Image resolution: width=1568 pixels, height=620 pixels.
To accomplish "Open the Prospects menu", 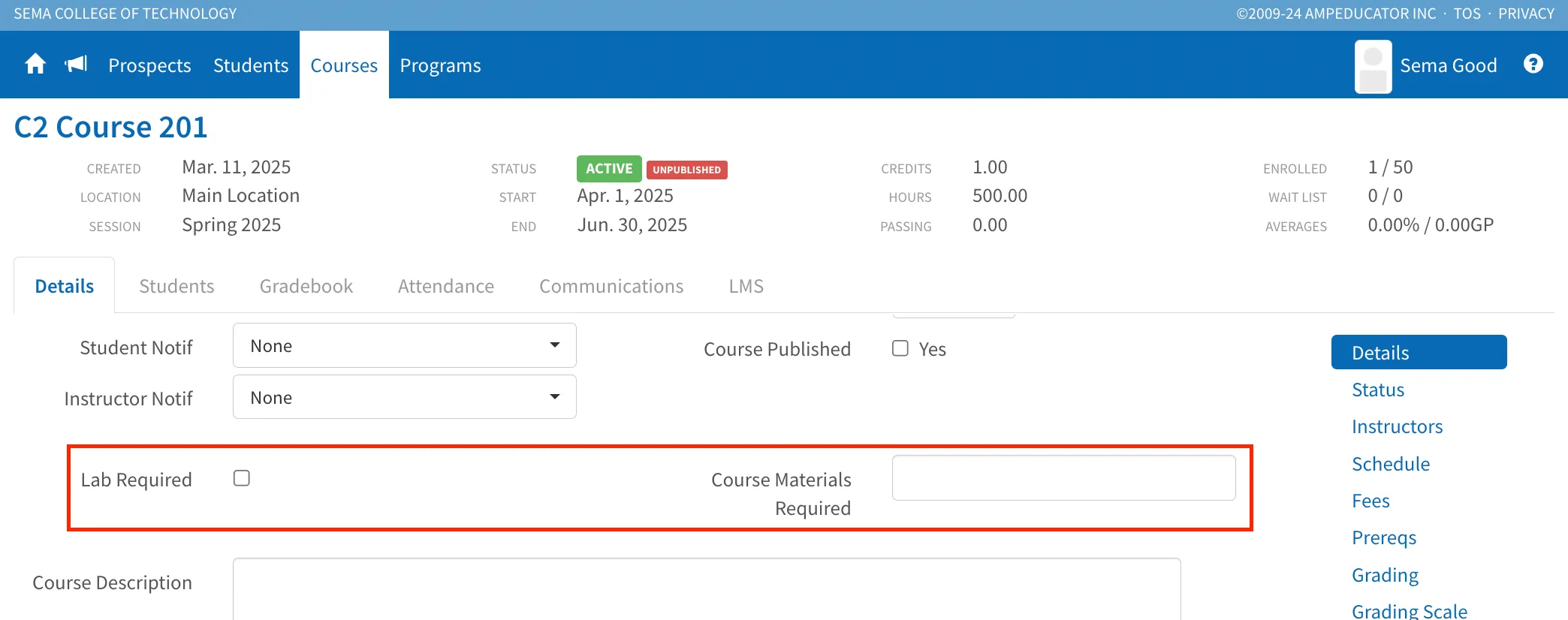I will 149,65.
